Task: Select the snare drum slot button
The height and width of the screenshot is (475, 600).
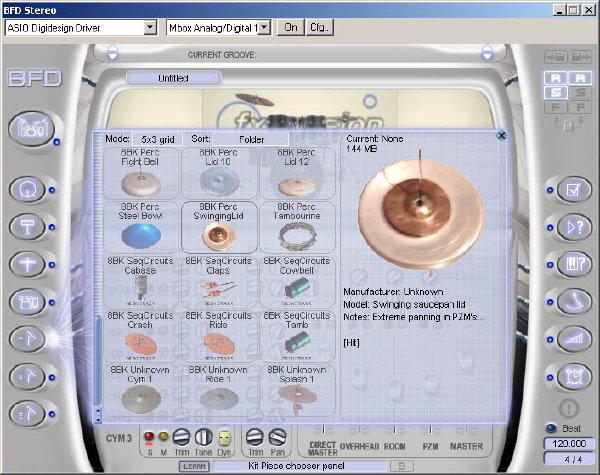Action: coord(28,227)
